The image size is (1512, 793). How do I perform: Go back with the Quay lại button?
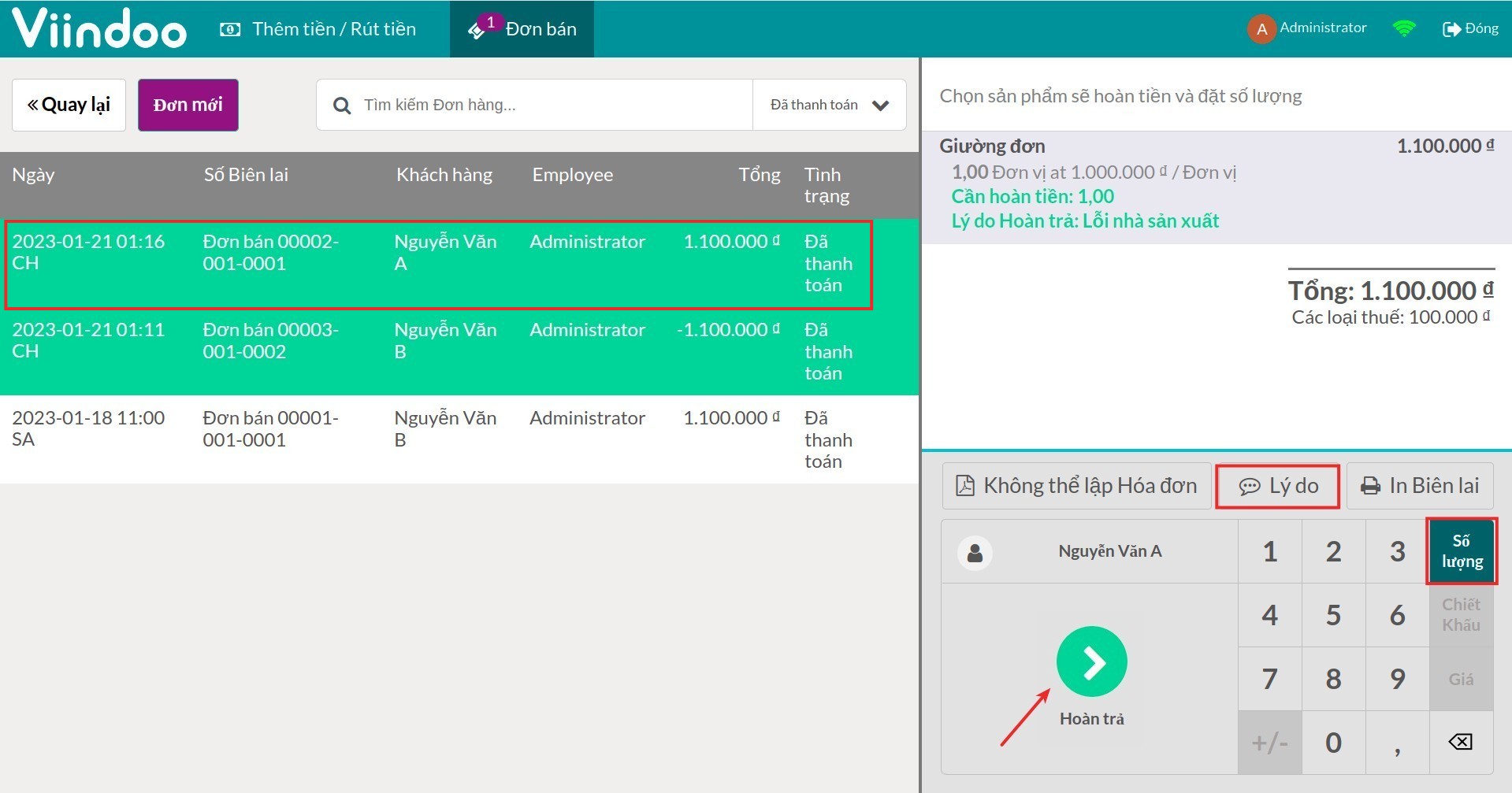[69, 105]
